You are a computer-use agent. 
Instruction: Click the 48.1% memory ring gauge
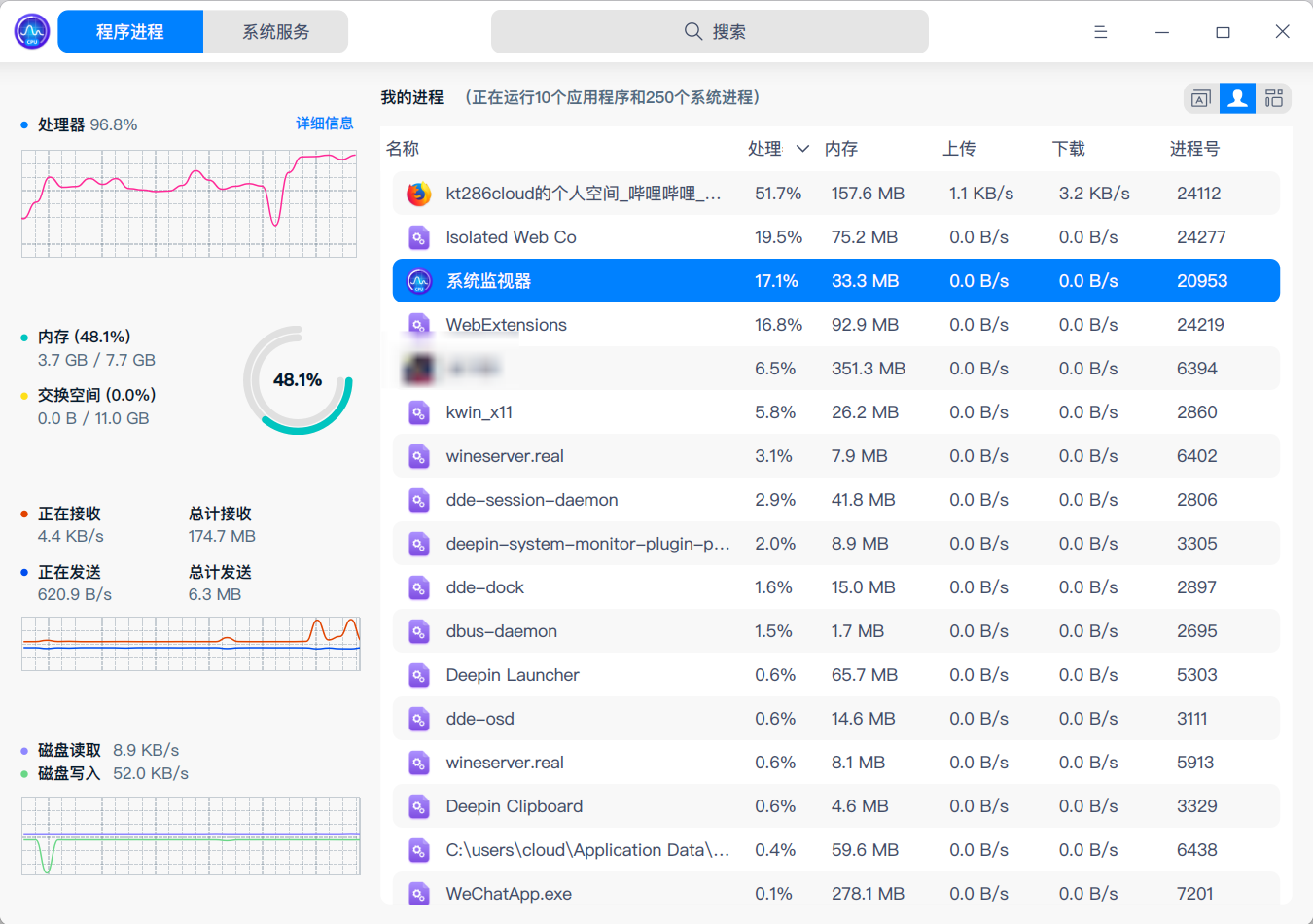[x=299, y=380]
